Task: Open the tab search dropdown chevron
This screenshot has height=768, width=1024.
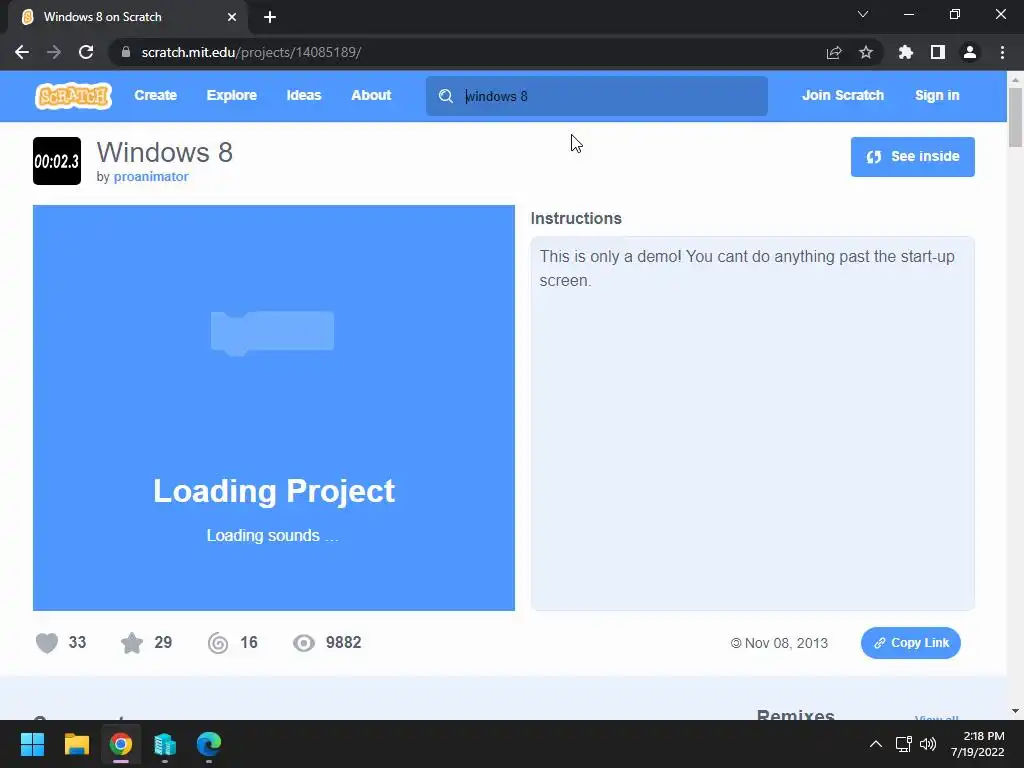Action: [863, 14]
